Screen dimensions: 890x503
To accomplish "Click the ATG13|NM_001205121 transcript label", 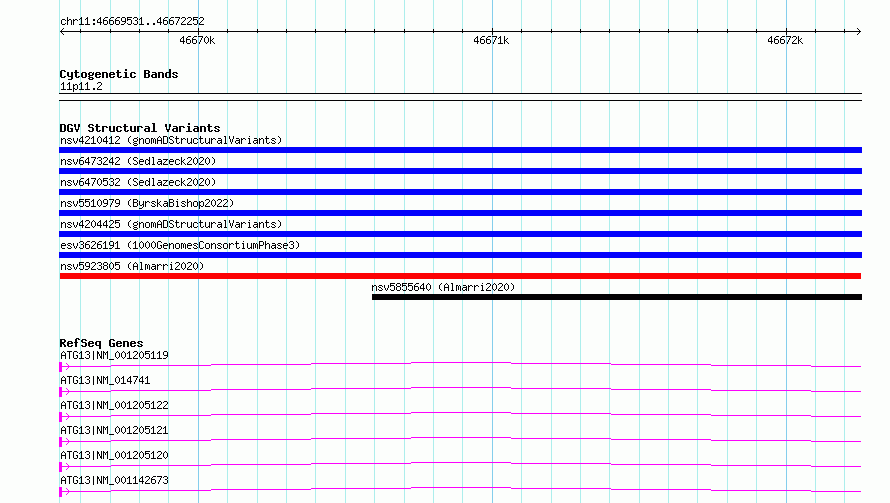I will pos(114,430).
